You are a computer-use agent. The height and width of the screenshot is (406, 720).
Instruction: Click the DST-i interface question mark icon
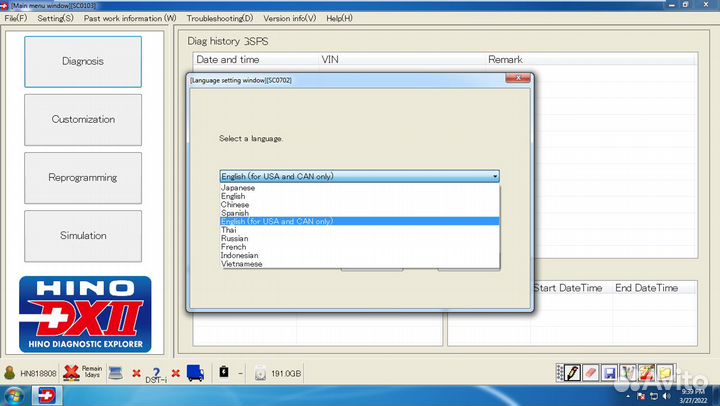tap(155, 373)
